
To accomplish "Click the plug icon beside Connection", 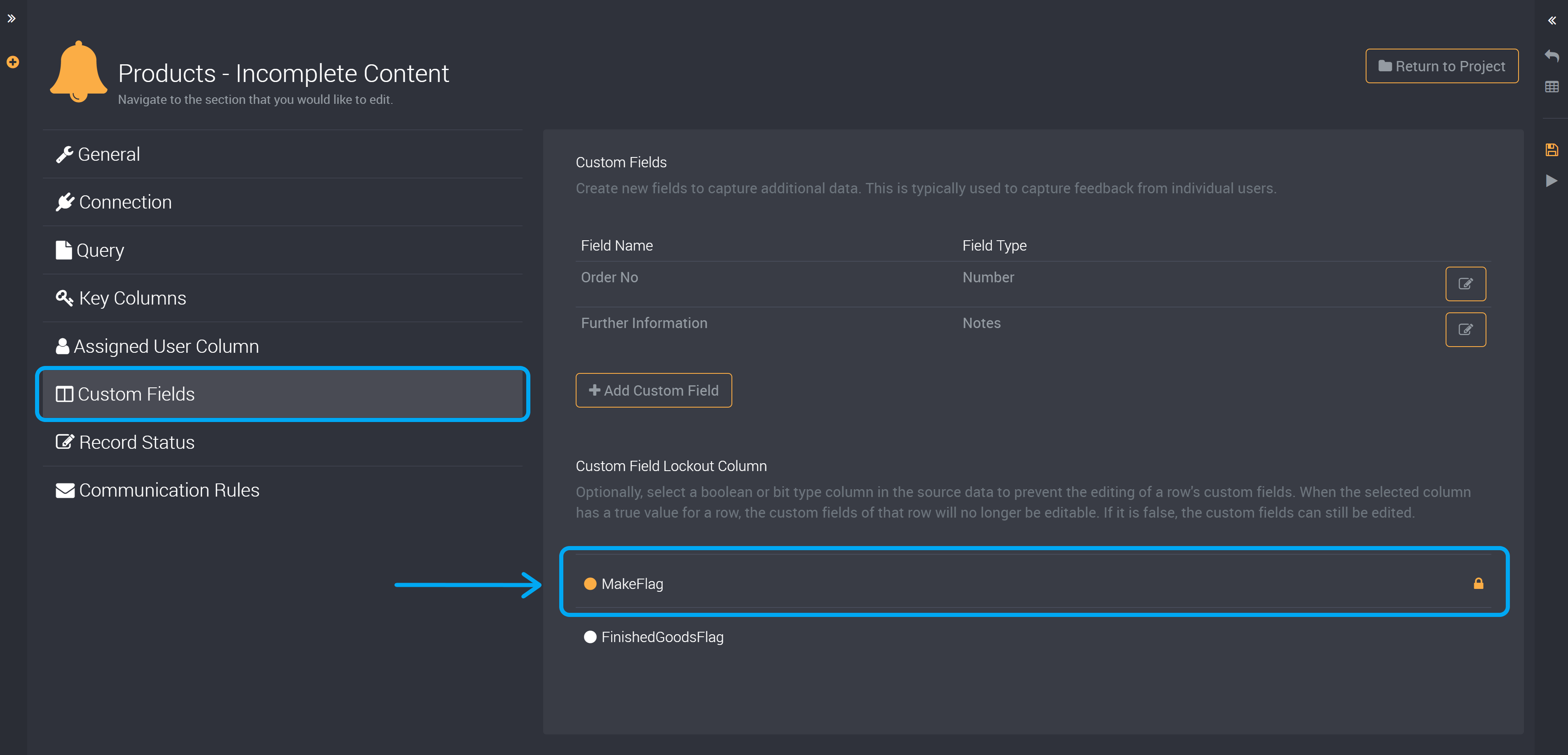I will click(65, 202).
